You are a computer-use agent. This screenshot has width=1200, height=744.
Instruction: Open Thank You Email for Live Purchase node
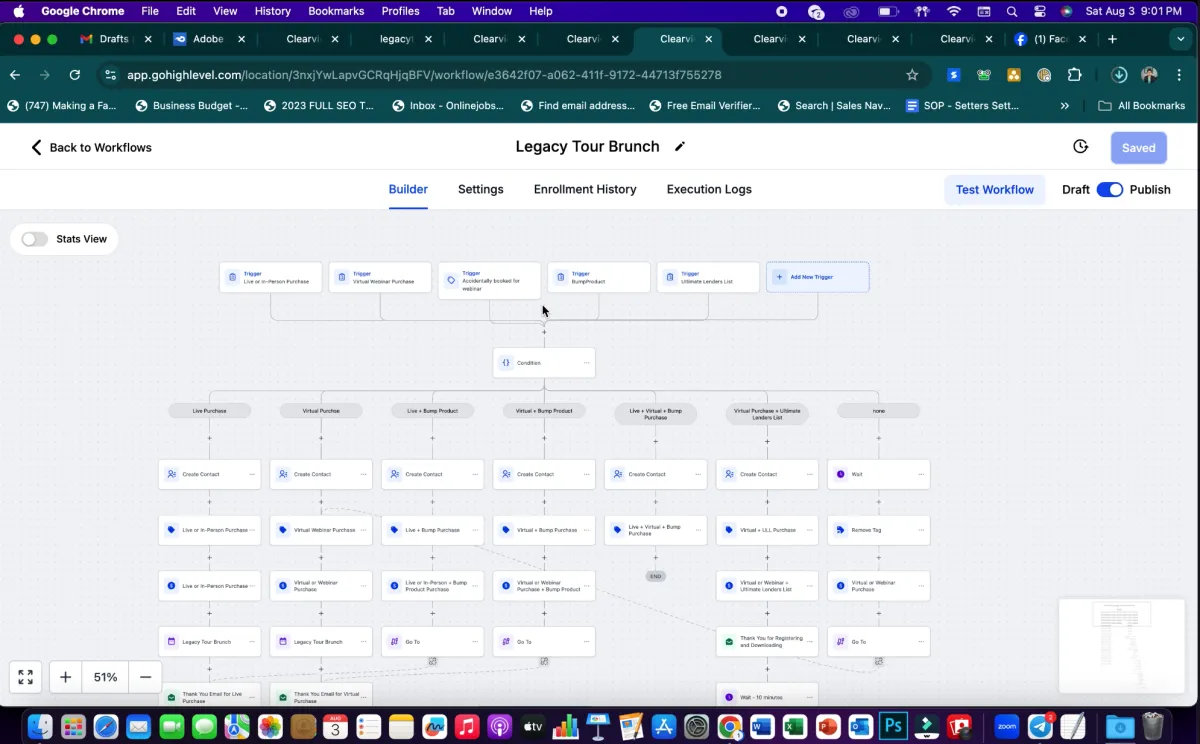[x=210, y=696]
